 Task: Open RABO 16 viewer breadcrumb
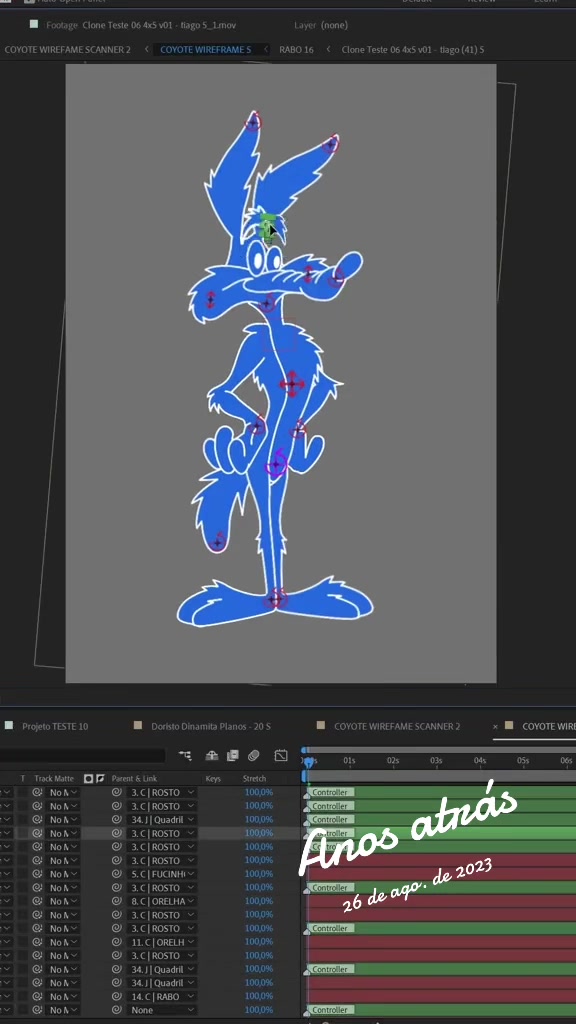click(x=296, y=50)
